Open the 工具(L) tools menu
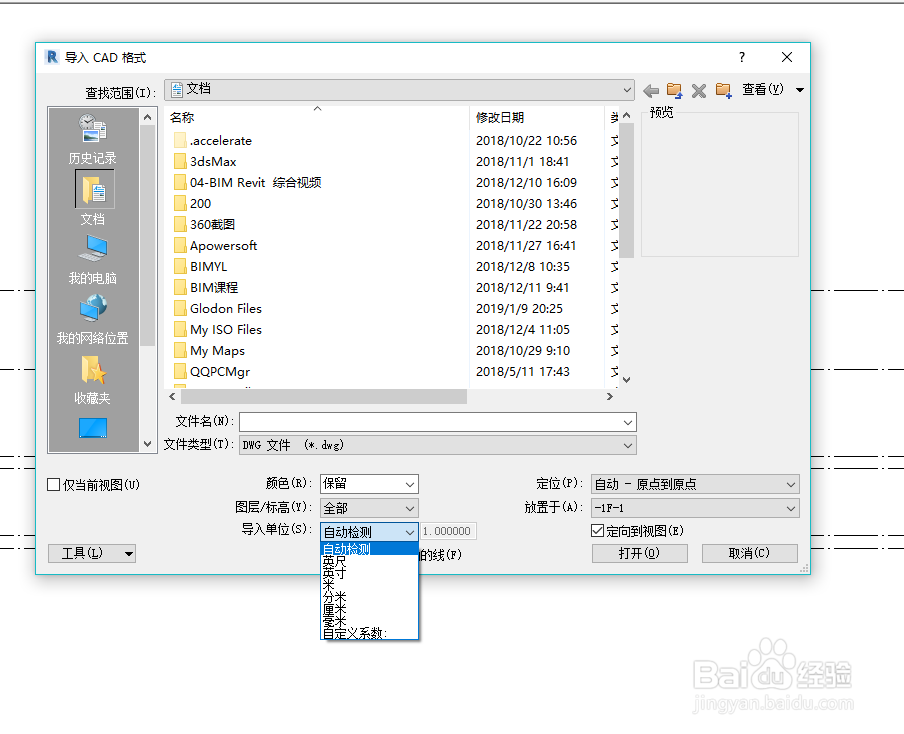This screenshot has height=734, width=904. tap(91, 553)
